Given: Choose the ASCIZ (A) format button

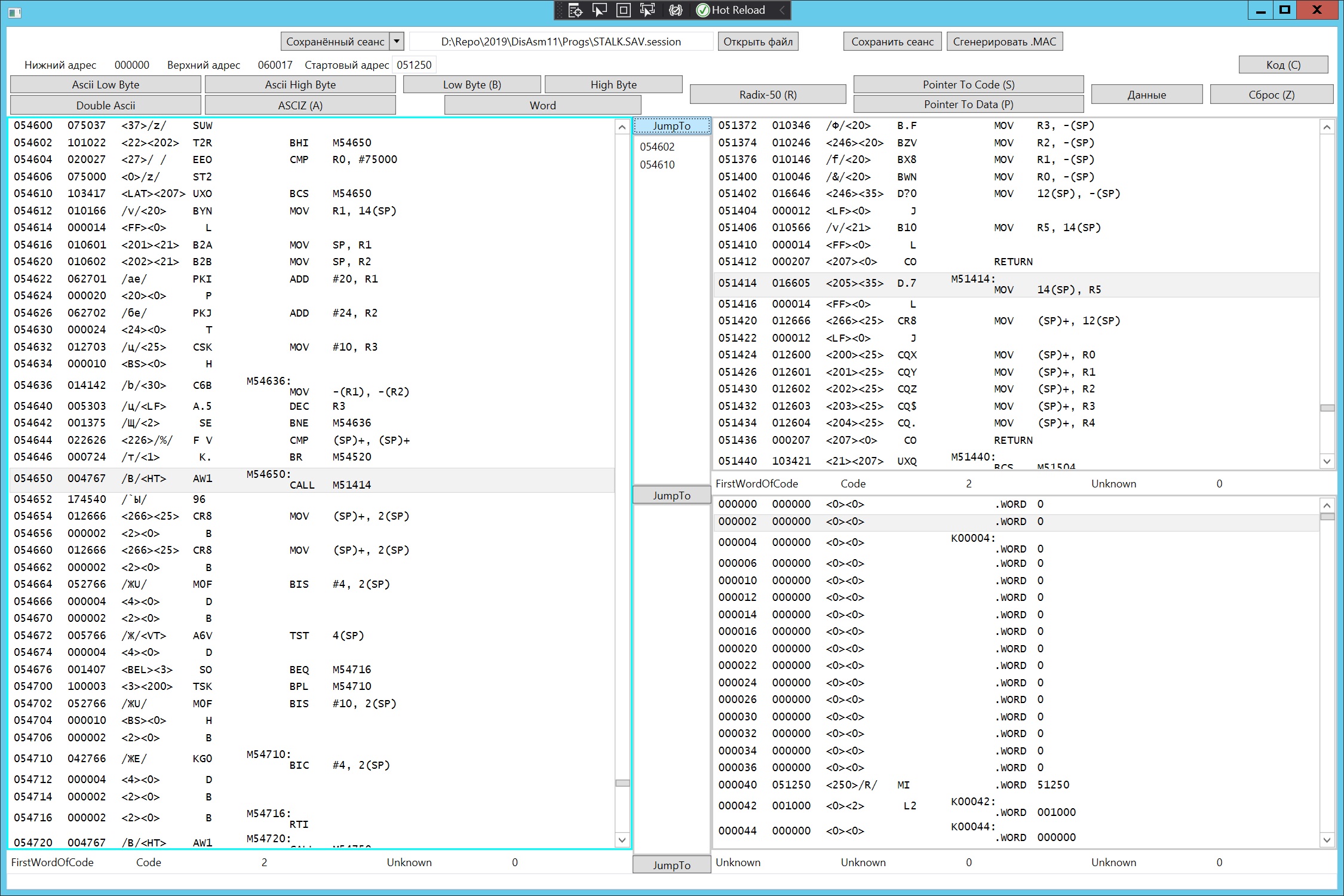Looking at the screenshot, I should tap(300, 105).
